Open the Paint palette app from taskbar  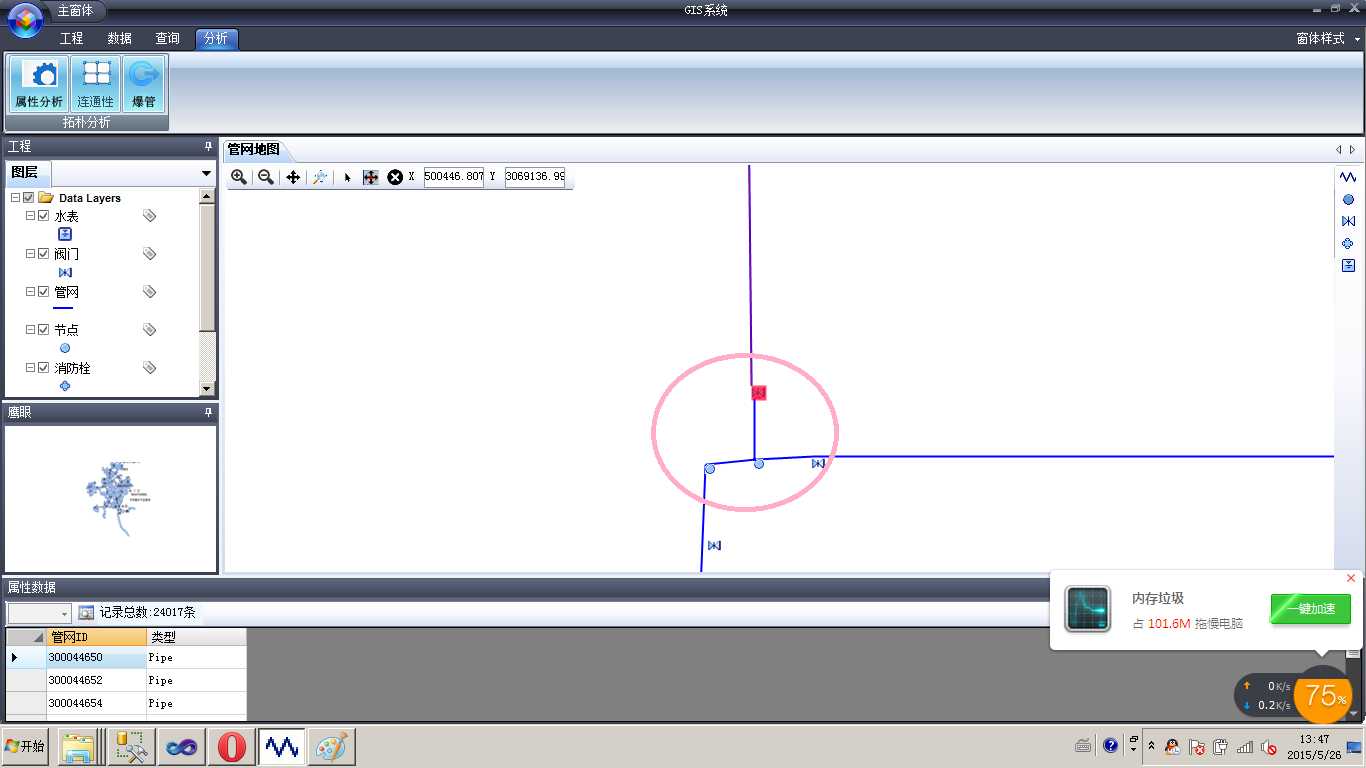(x=331, y=747)
